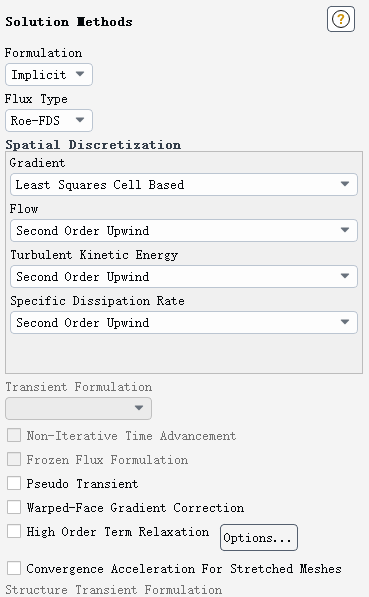Expand the Flow discretization dropdown
This screenshot has width=369, height=597.
coord(184,230)
